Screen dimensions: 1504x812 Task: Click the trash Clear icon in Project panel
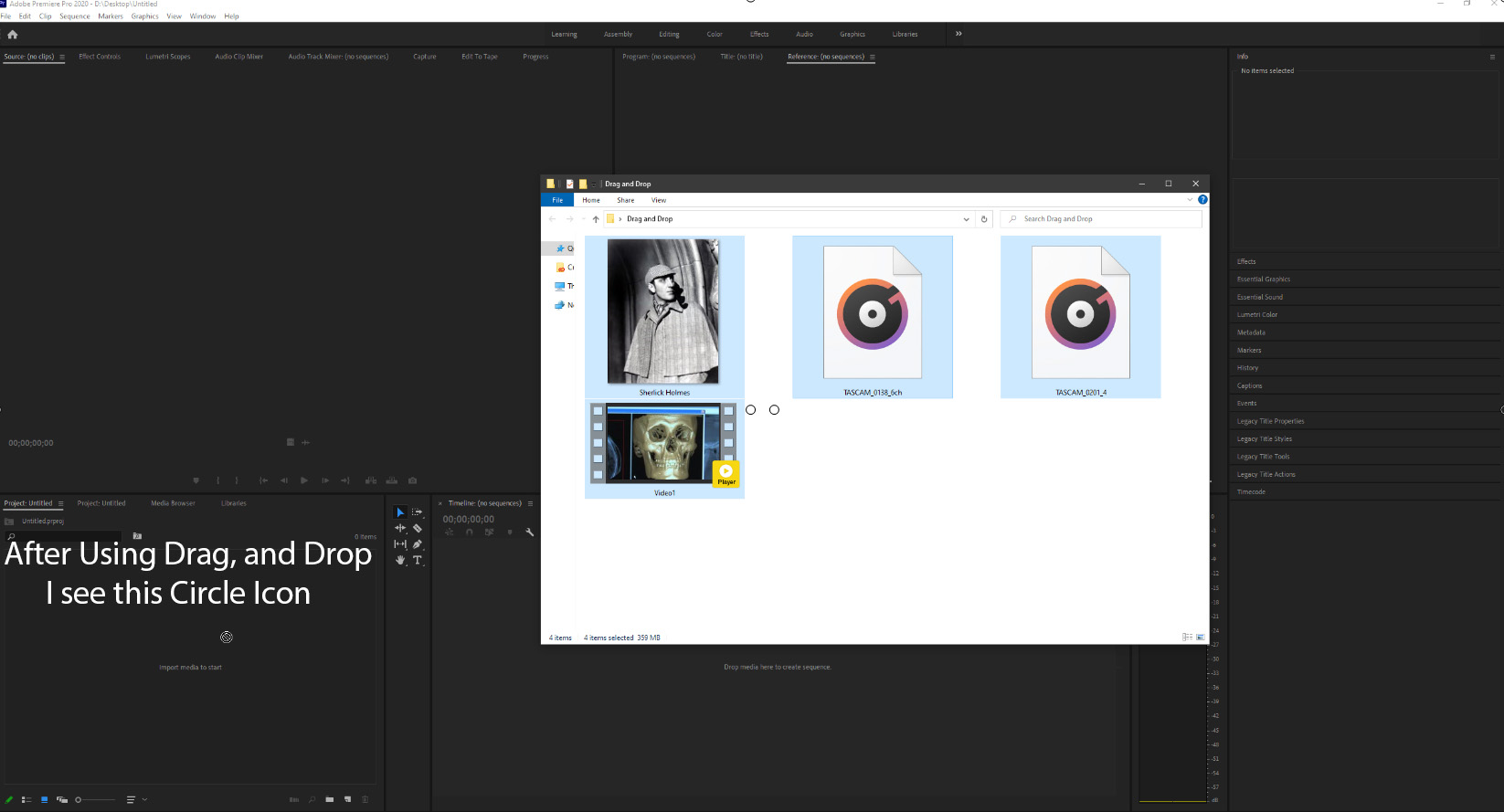365,799
